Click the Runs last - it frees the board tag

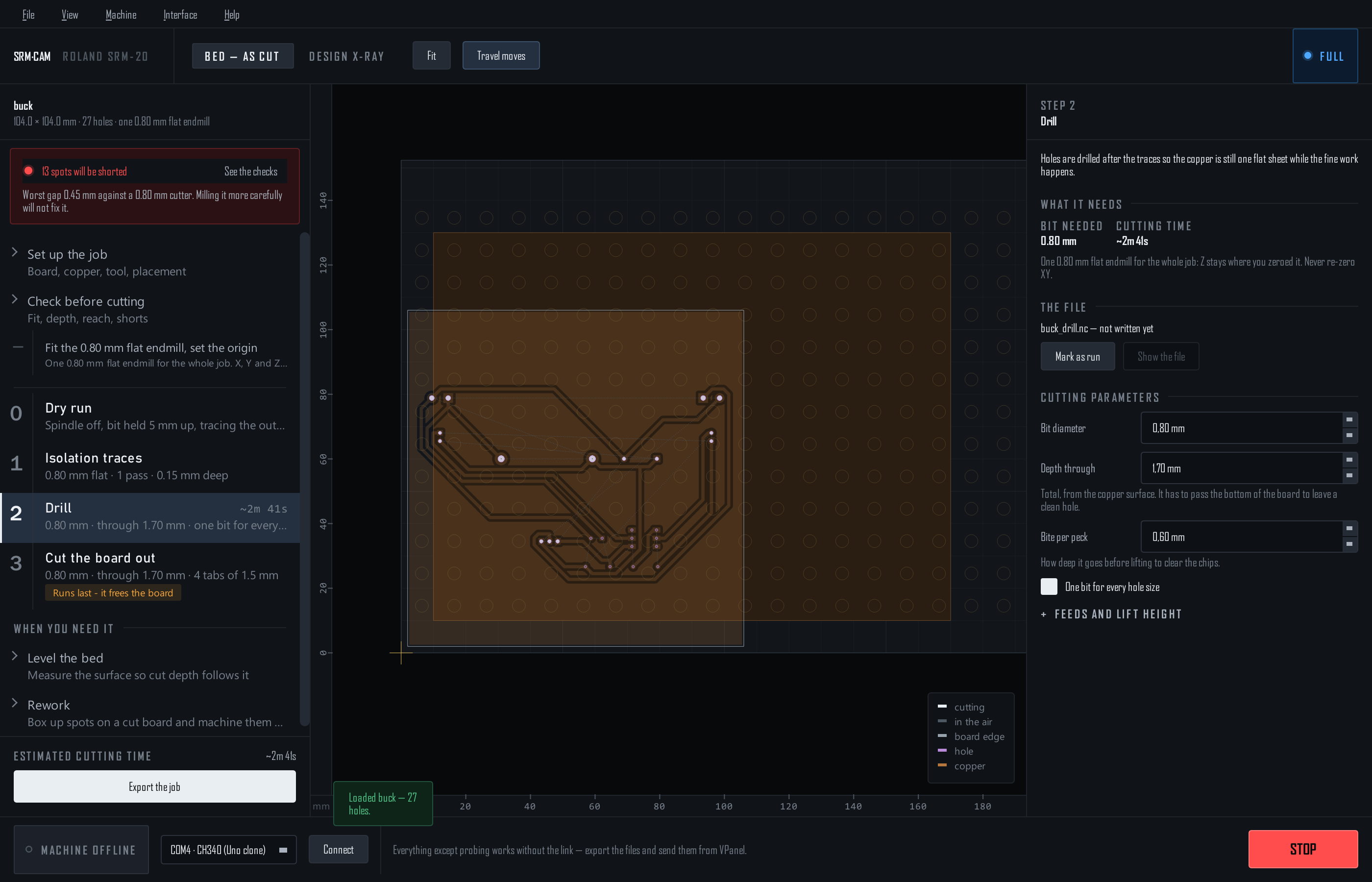pos(113,593)
